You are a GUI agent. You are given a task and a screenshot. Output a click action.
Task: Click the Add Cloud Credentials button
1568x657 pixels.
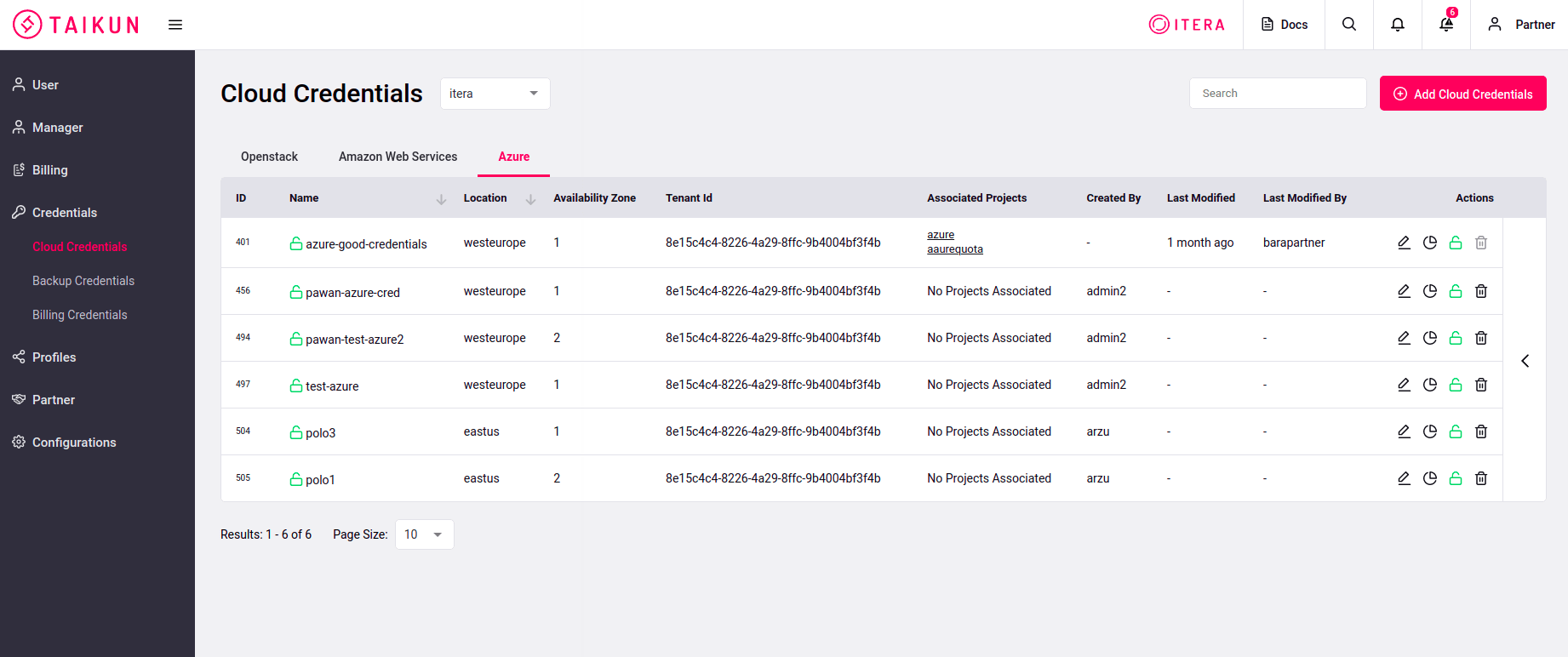click(1462, 94)
